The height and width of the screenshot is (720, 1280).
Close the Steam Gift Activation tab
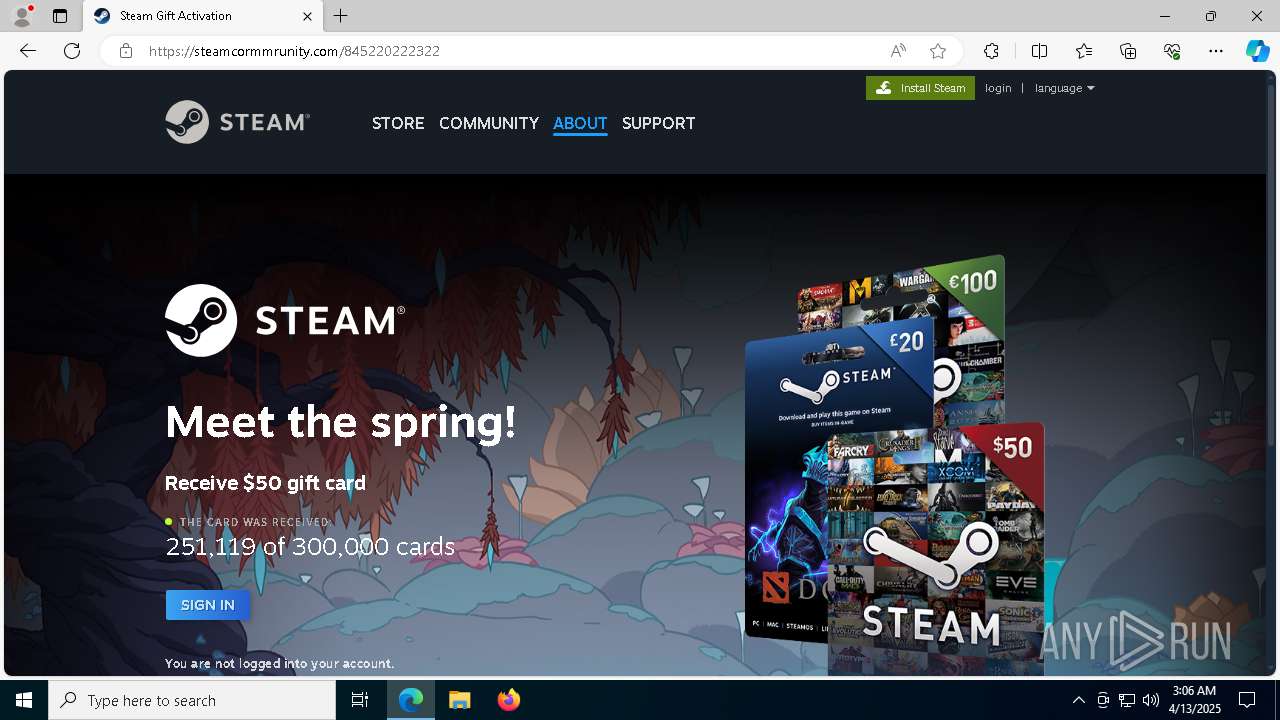pos(307,16)
